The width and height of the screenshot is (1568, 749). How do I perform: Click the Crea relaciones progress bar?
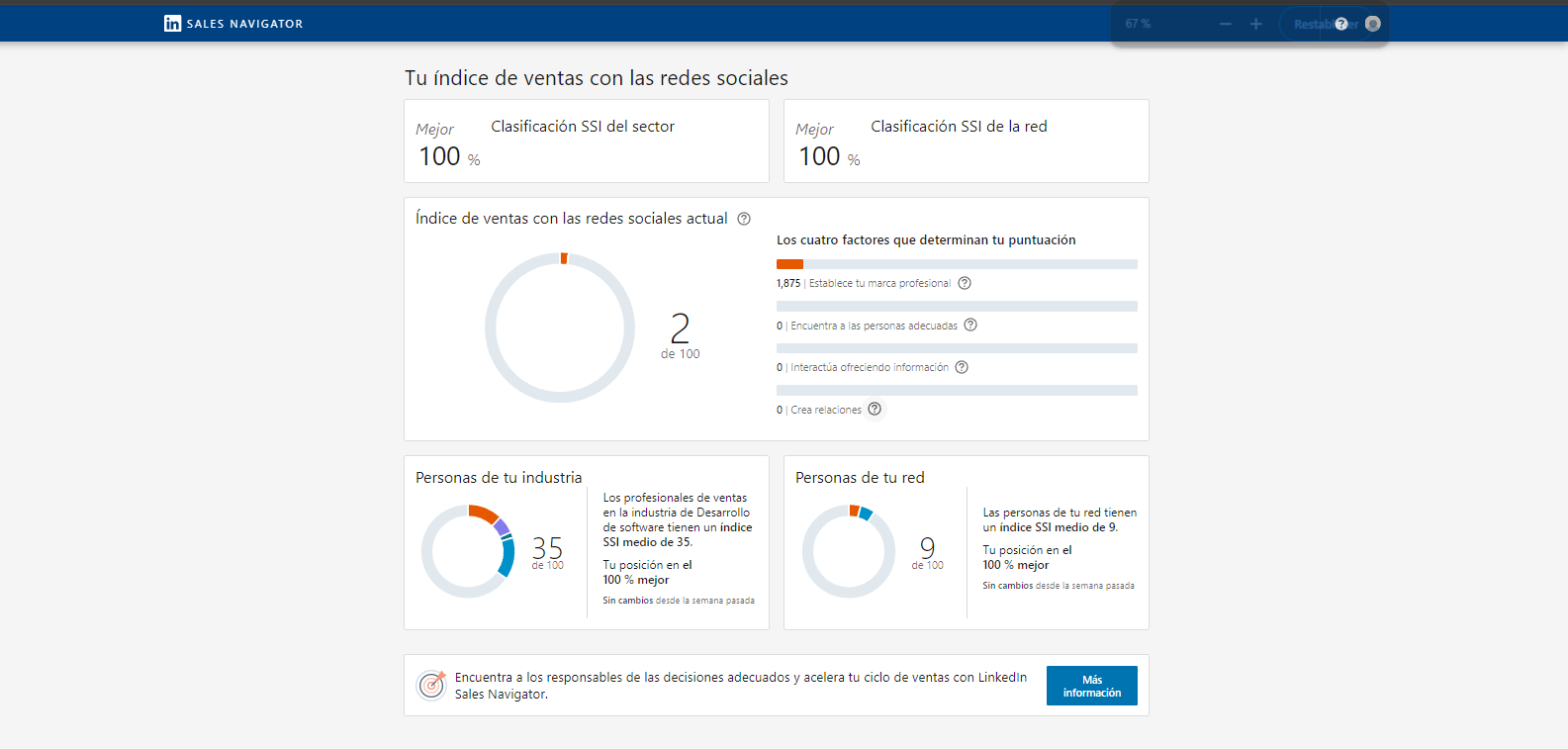[957, 391]
